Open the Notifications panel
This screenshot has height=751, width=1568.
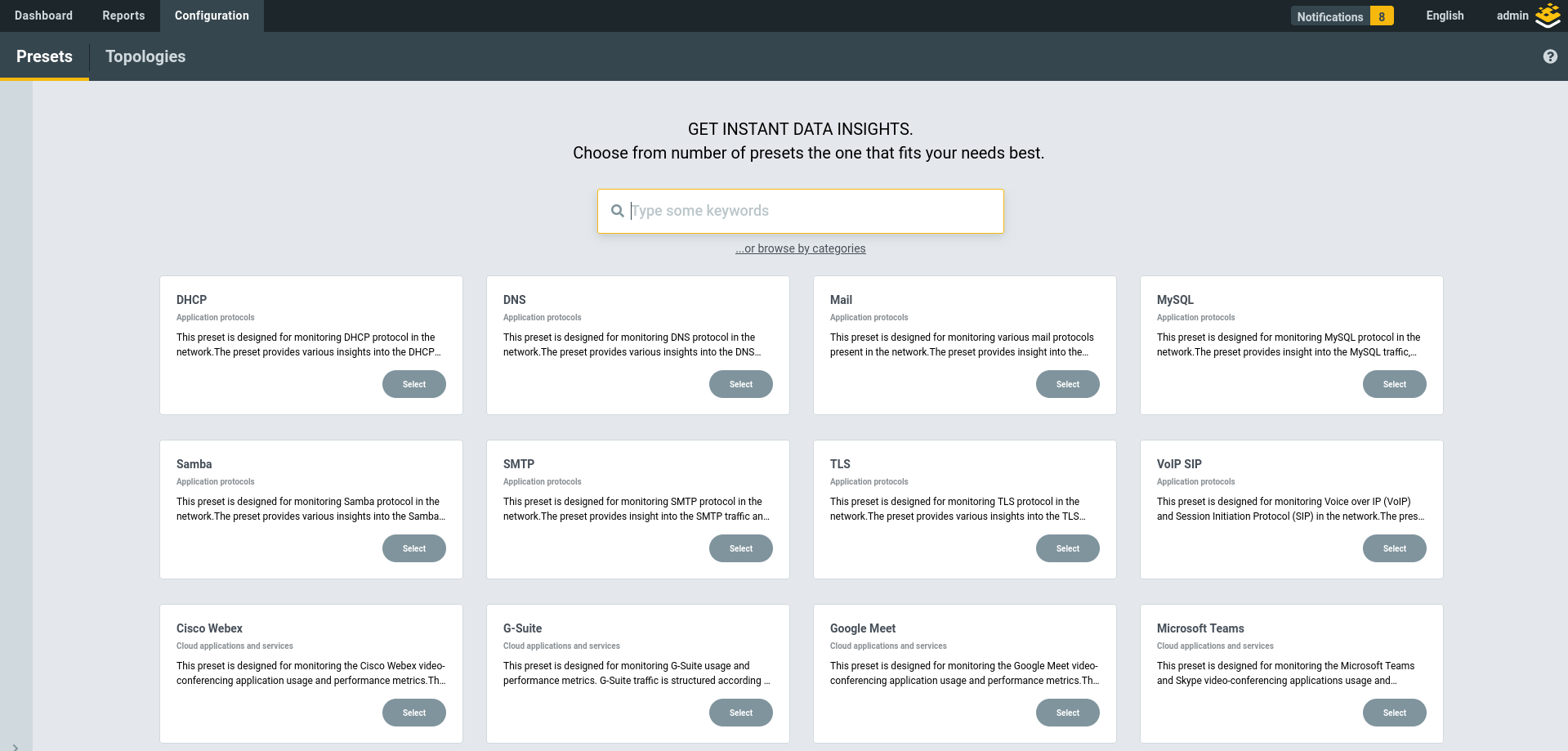pyautogui.click(x=1329, y=16)
